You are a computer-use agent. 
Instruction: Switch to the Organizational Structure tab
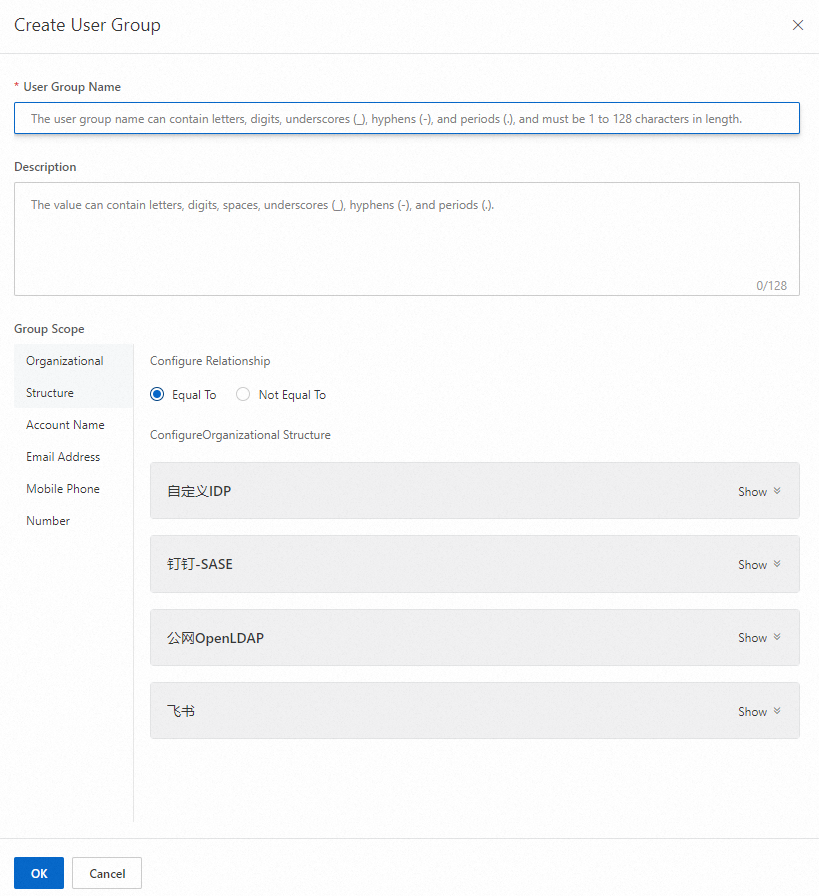click(65, 376)
